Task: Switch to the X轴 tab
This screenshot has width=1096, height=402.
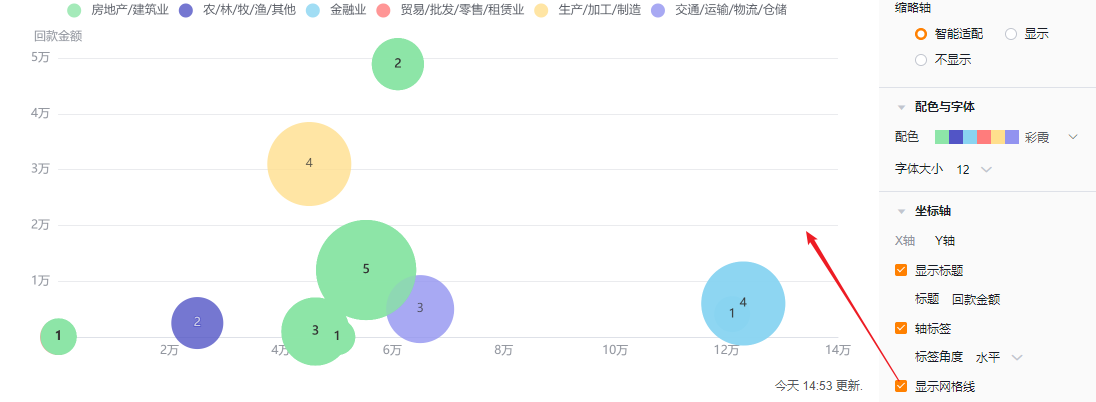Action: click(904, 241)
